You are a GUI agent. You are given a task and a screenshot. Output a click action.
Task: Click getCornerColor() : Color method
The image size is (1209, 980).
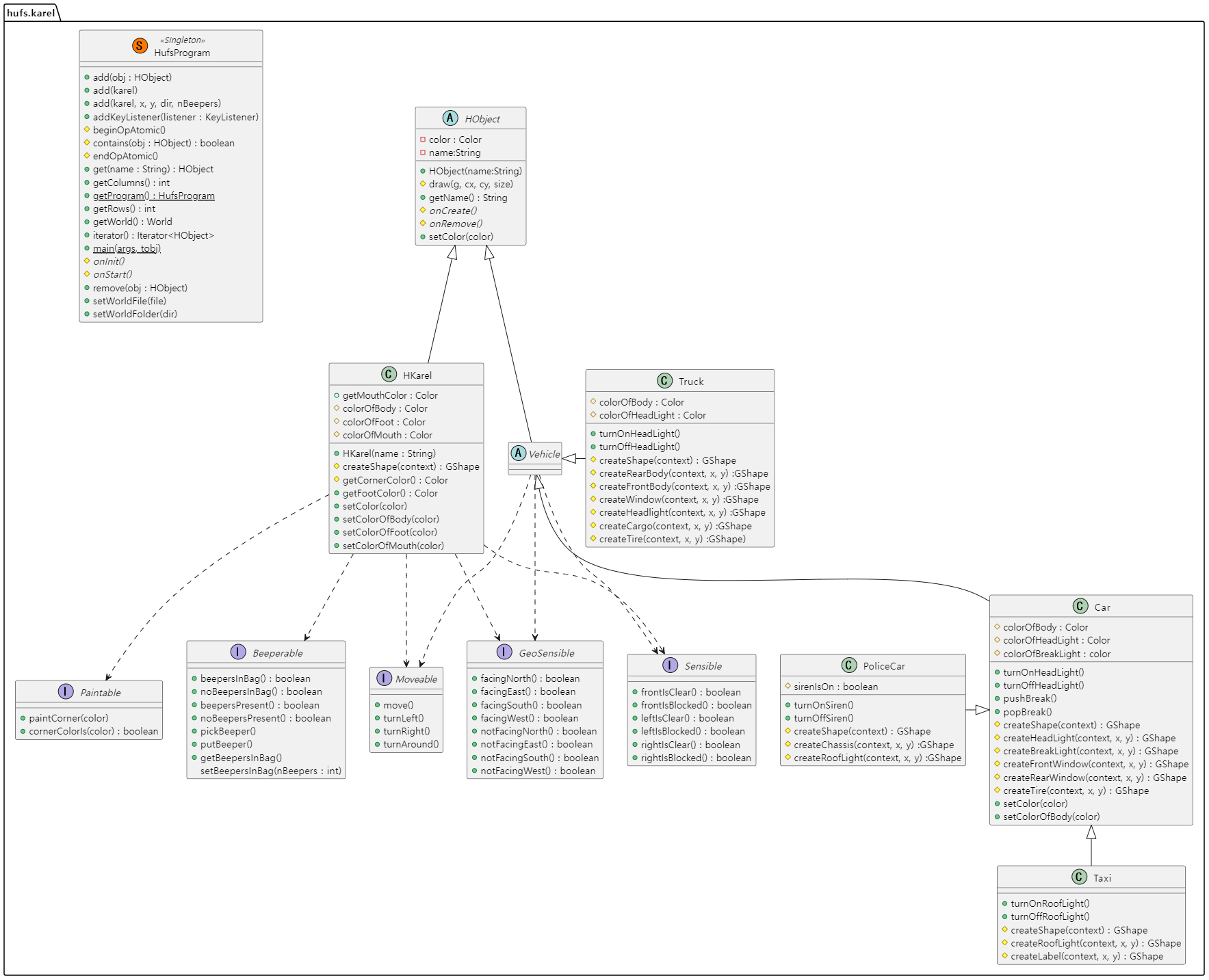click(395, 480)
